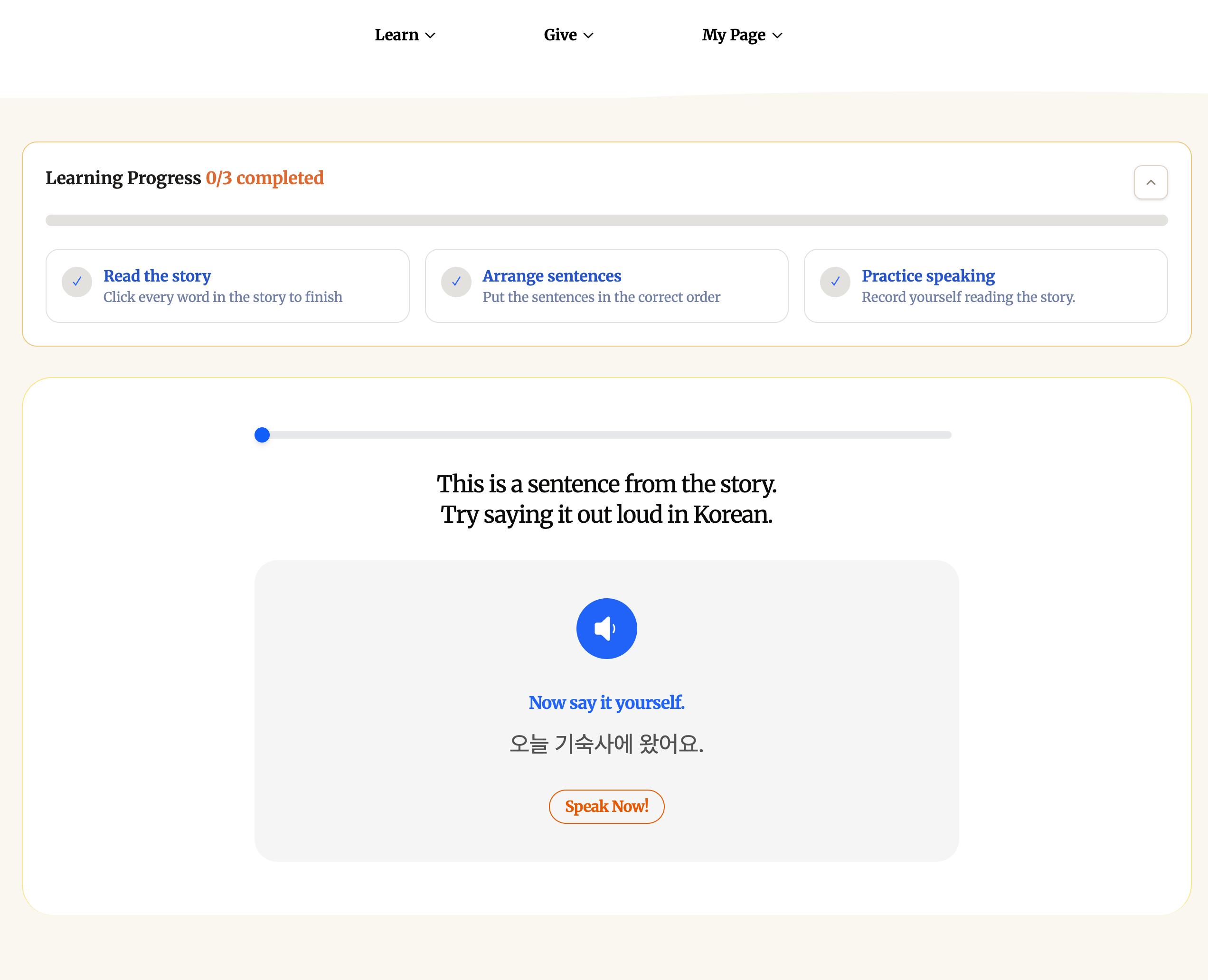Click the 'Now say it yourself.' text
This screenshot has width=1208, height=980.
(606, 703)
